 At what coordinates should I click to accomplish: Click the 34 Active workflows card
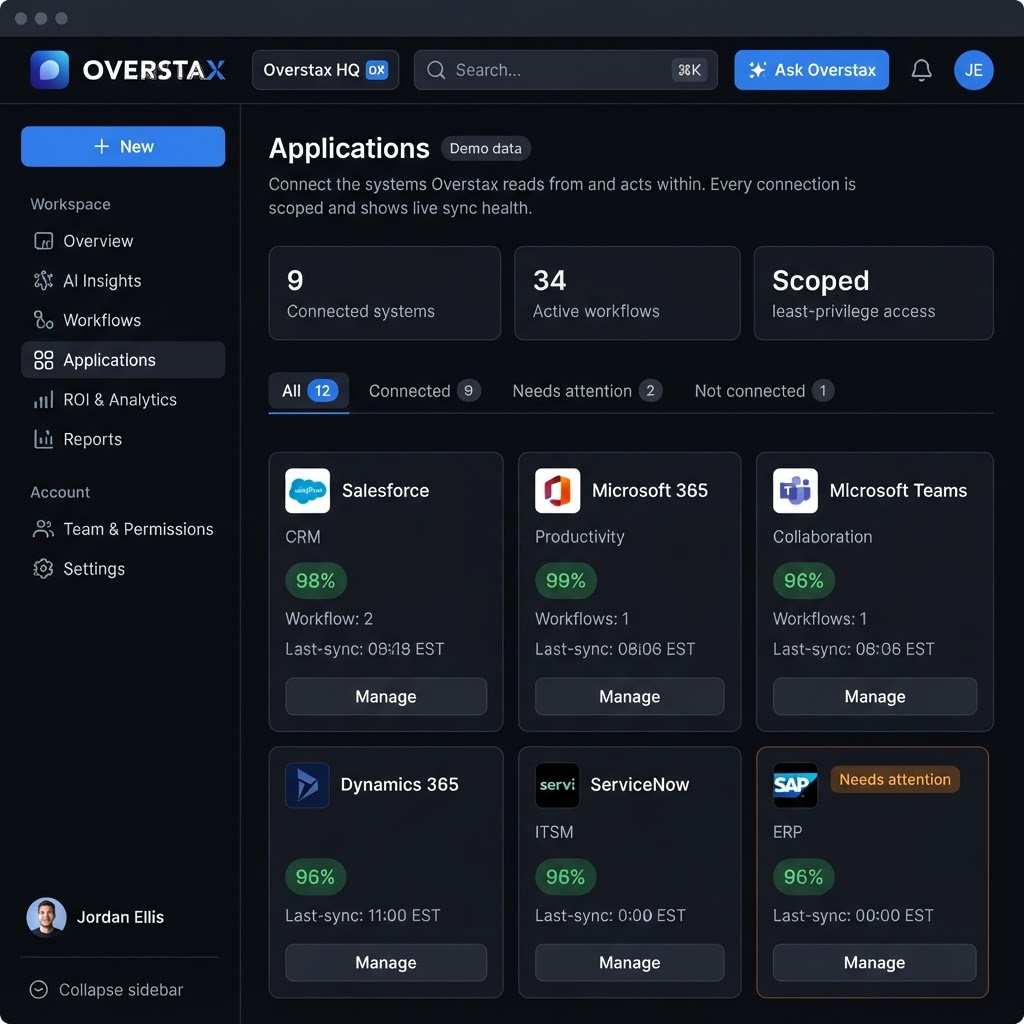627,293
